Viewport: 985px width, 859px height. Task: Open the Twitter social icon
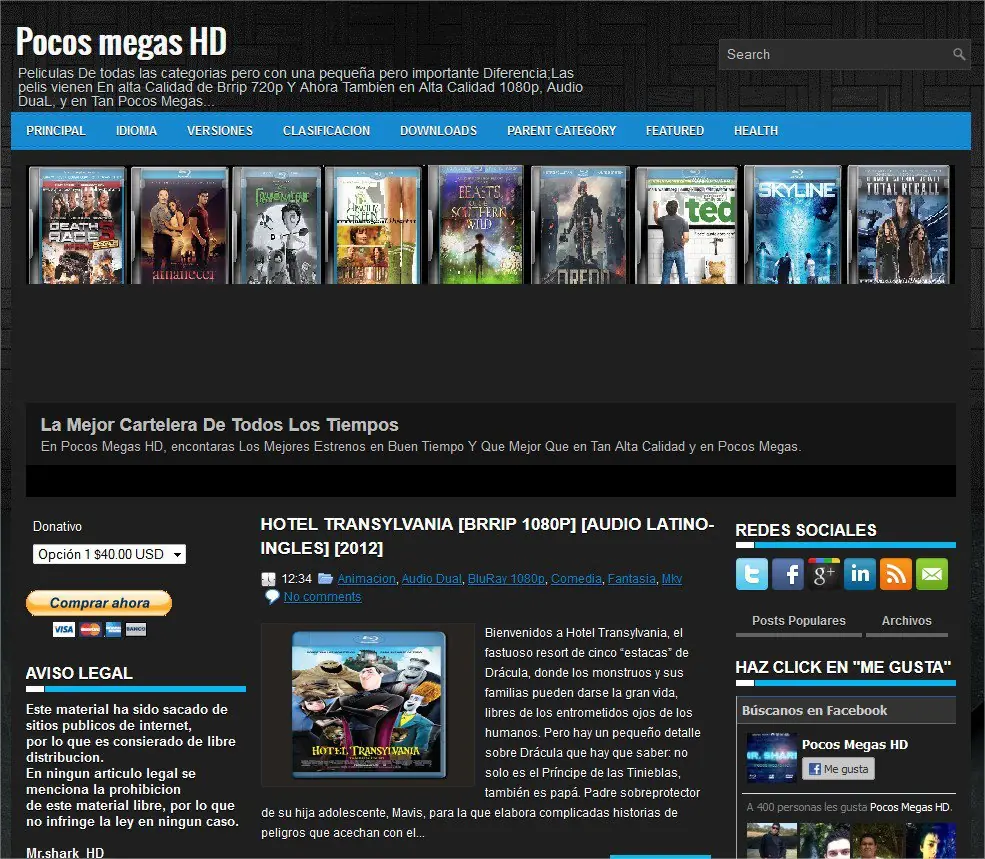pyautogui.click(x=752, y=574)
